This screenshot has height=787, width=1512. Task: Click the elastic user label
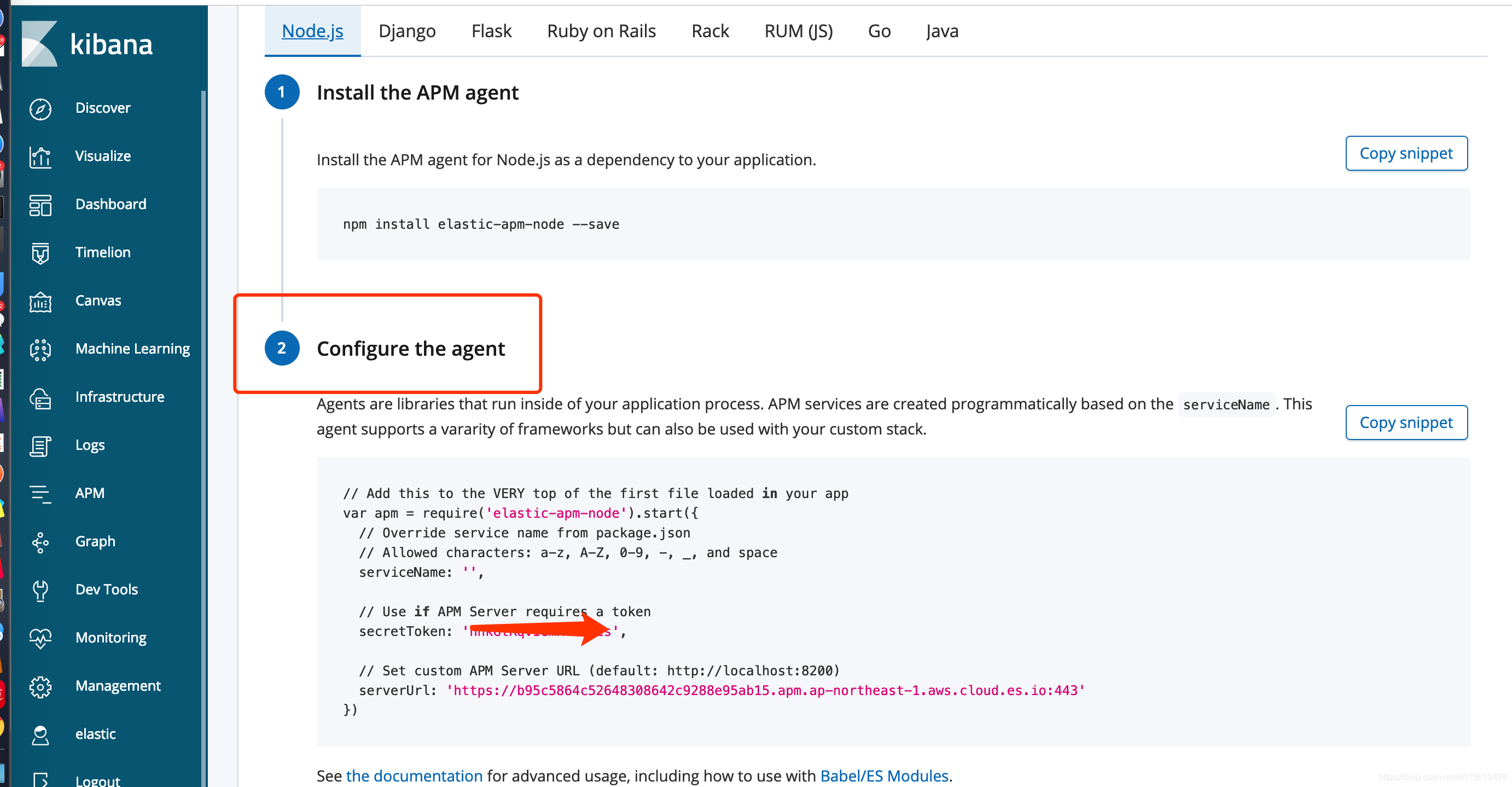click(x=95, y=734)
